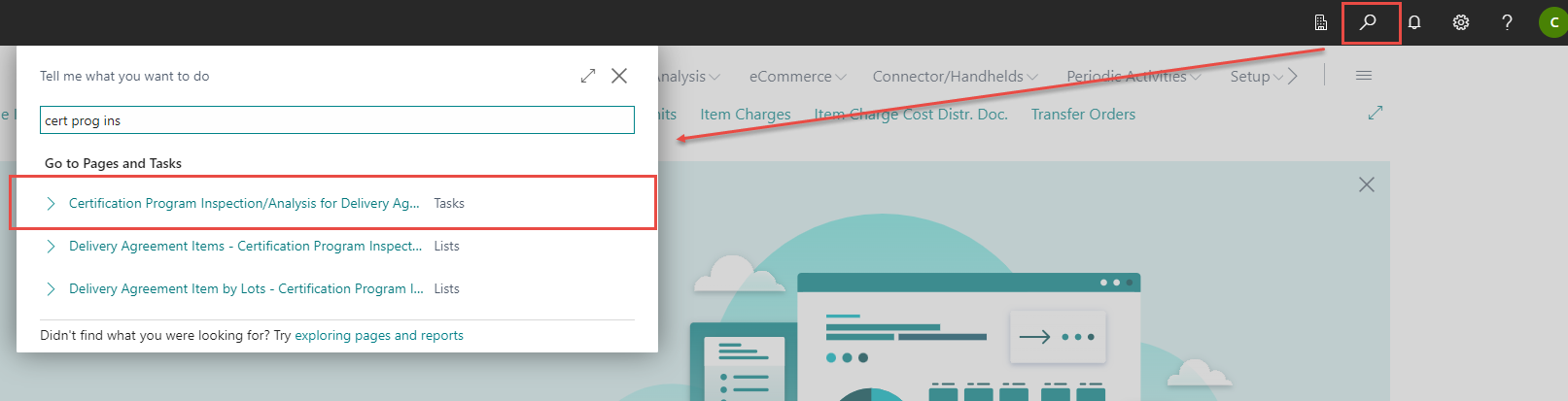Click the document report icon in top bar
This screenshot has height=401, width=1568.
point(1321,22)
